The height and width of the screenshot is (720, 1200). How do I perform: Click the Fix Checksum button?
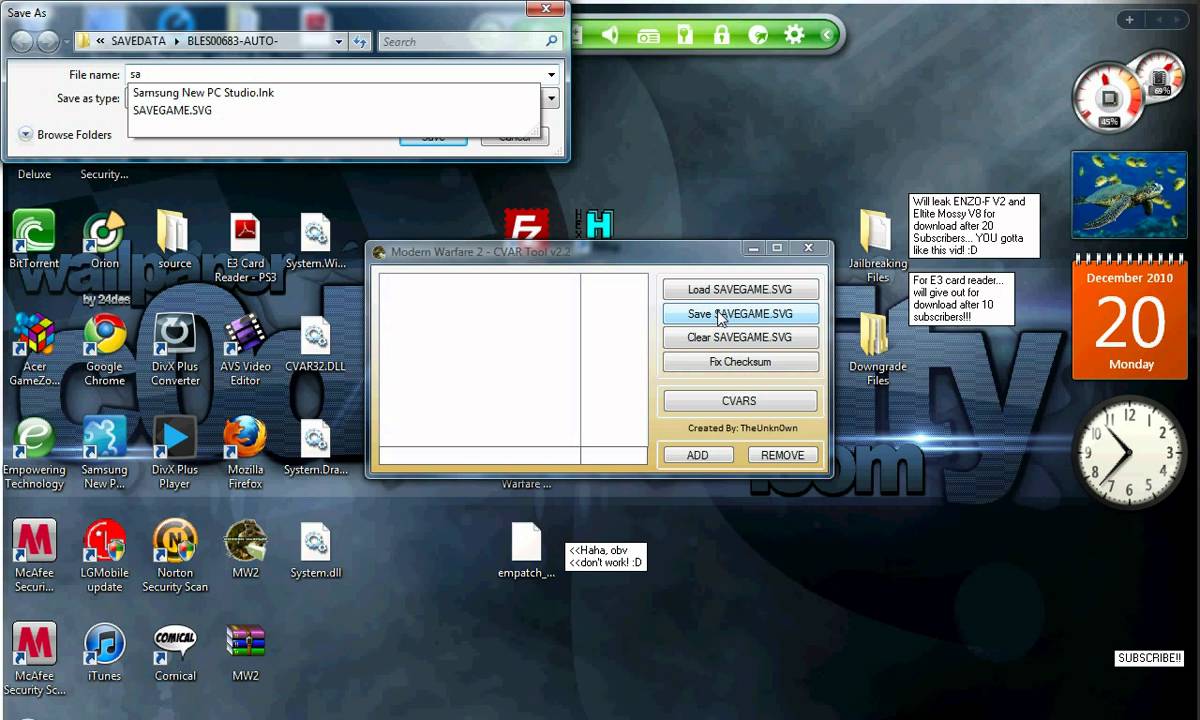(740, 361)
